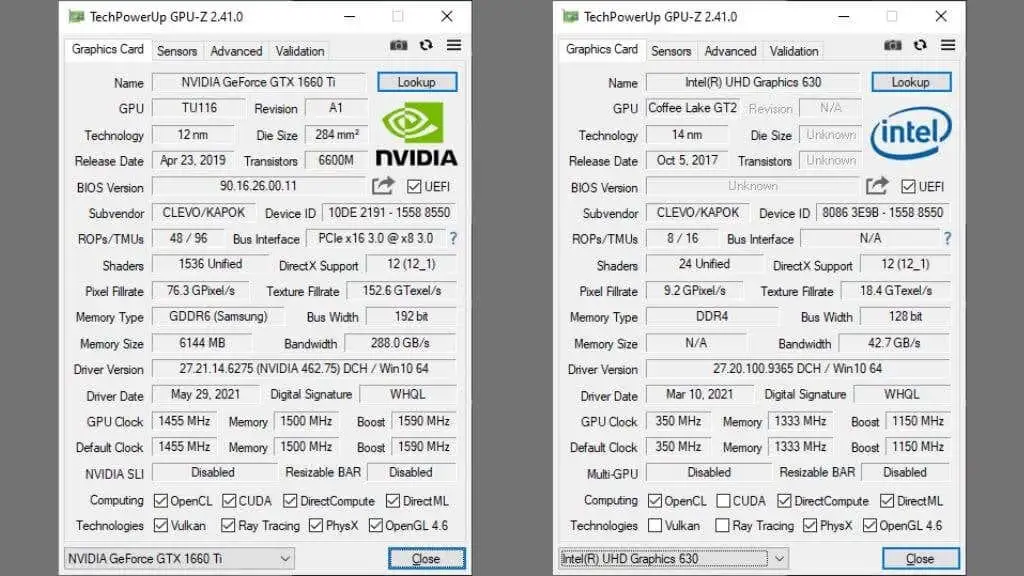Image resolution: width=1024 pixels, height=576 pixels.
Task: Open the hamburger menu in the Intel window
Action: (x=948, y=45)
